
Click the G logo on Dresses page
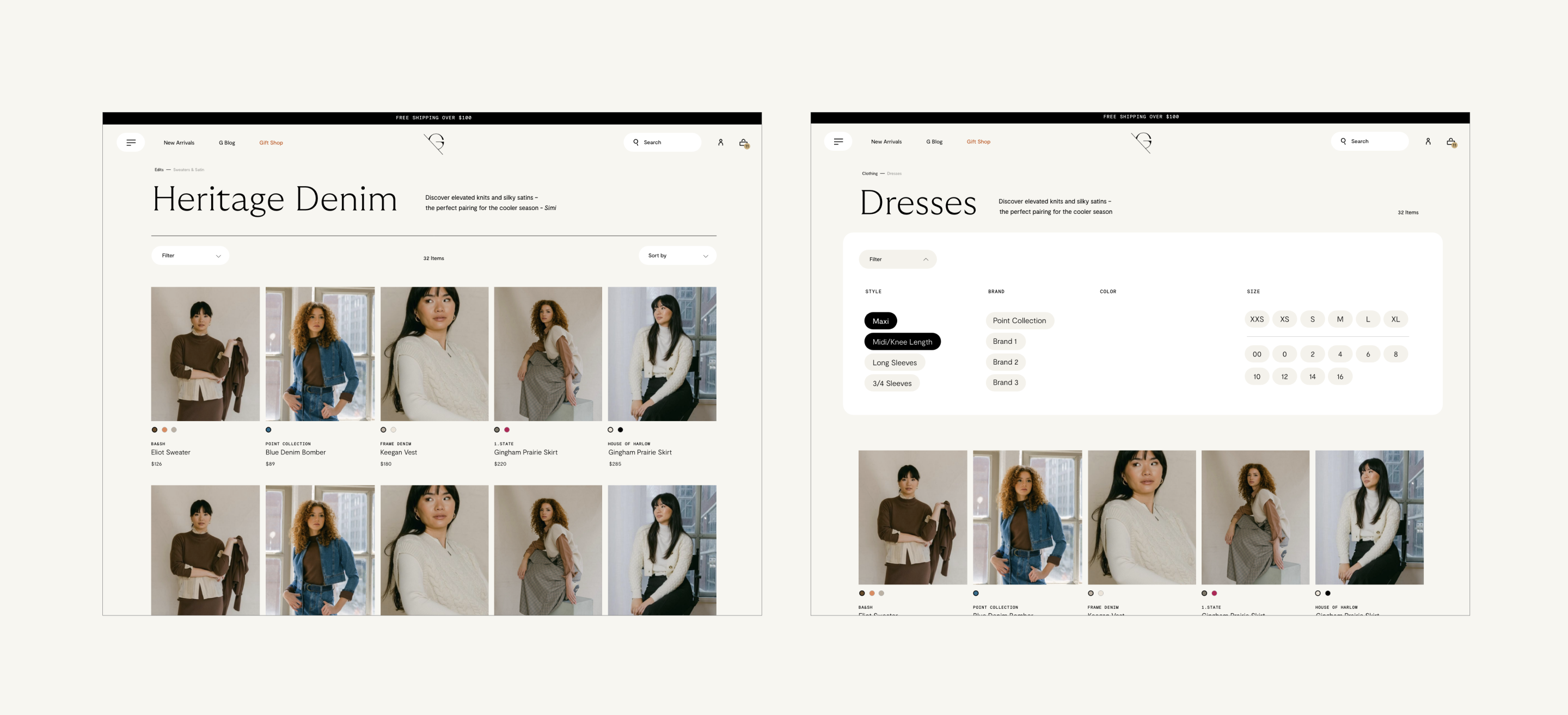pos(1142,143)
